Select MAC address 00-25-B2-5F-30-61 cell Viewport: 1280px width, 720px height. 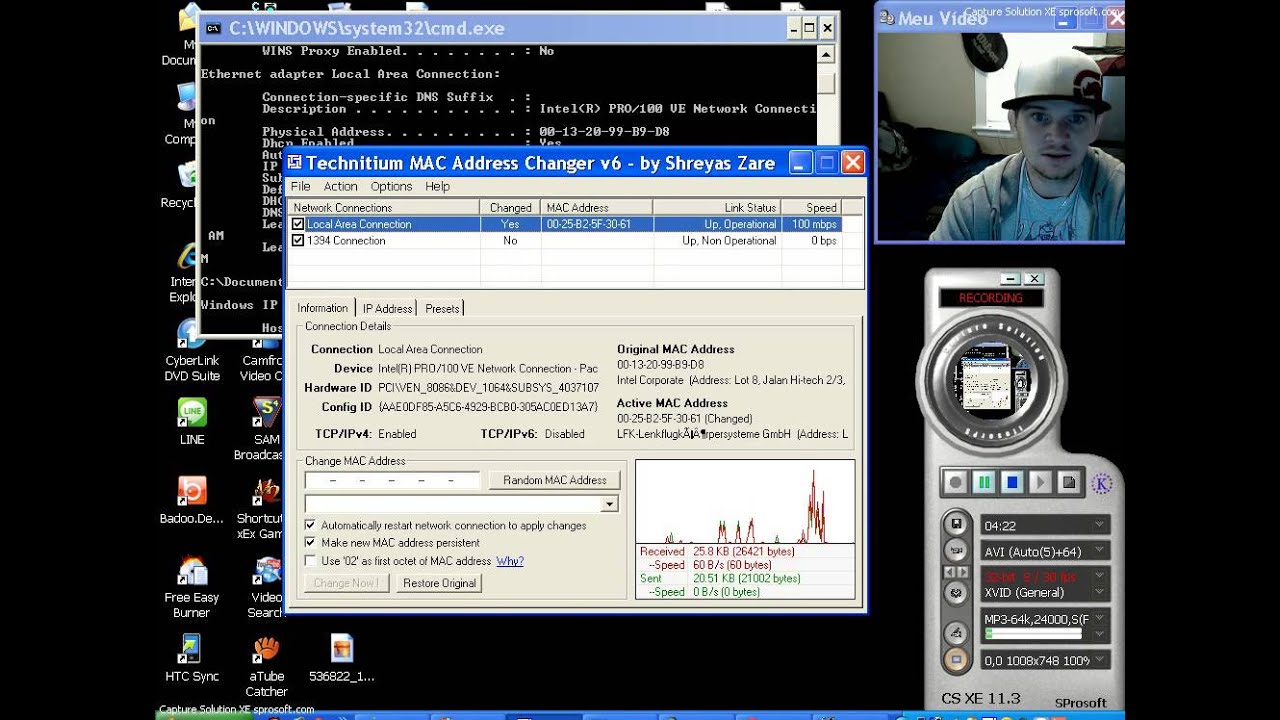coord(597,225)
